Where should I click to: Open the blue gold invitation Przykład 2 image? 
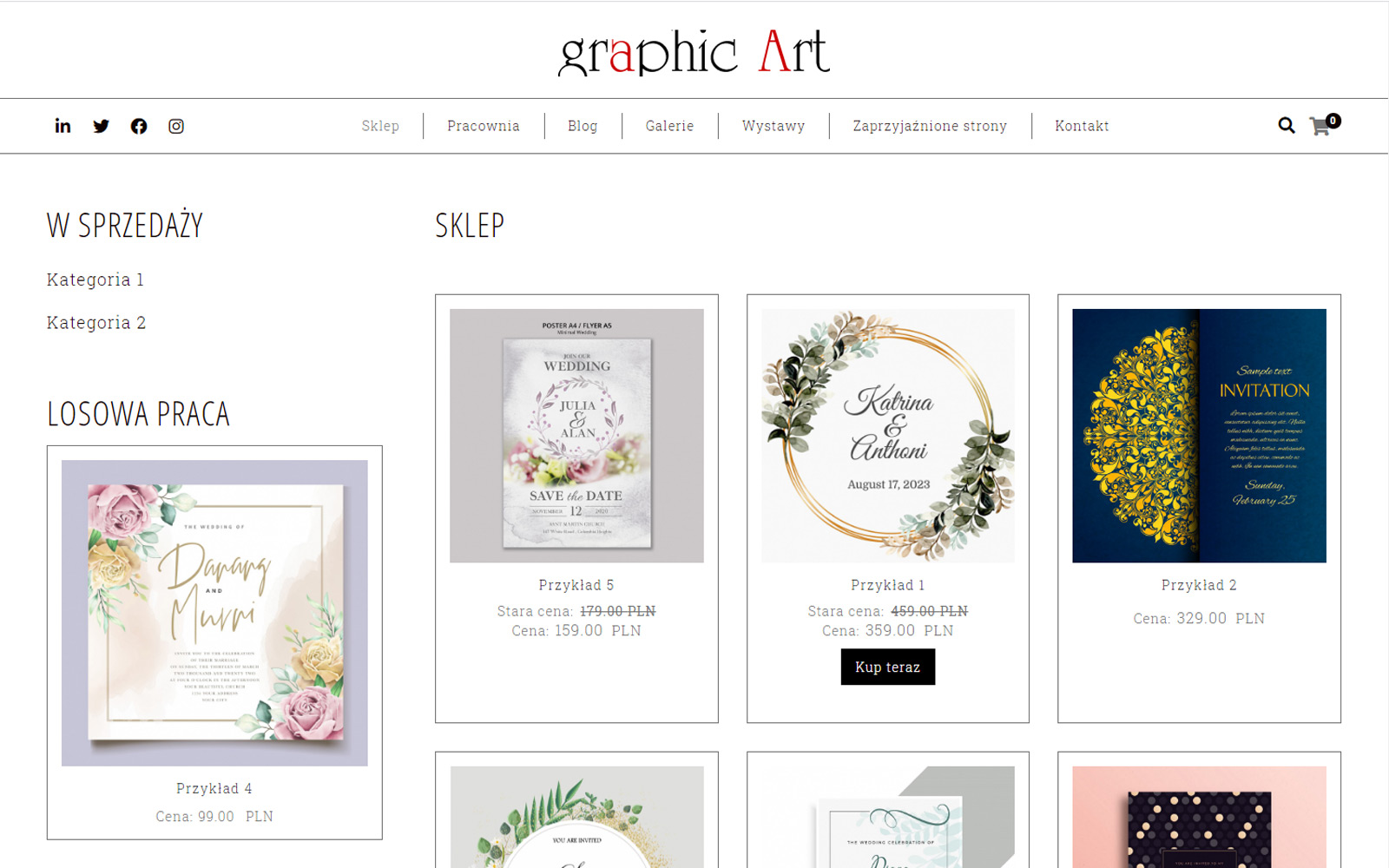(1199, 436)
